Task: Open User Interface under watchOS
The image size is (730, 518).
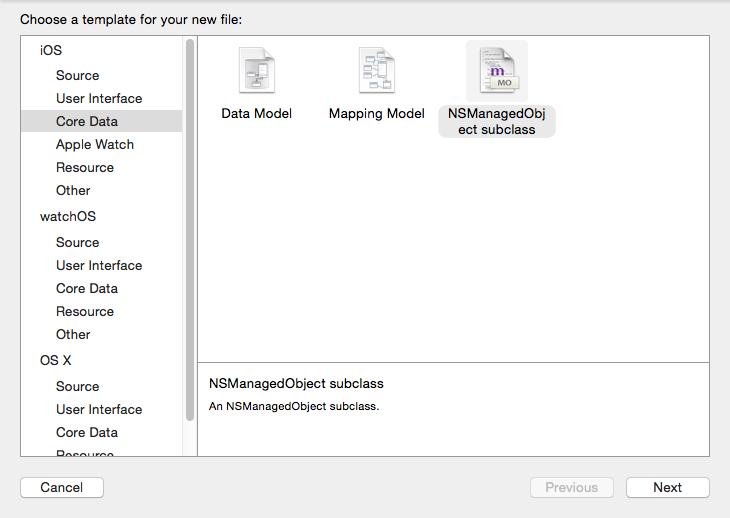Action: tap(99, 265)
